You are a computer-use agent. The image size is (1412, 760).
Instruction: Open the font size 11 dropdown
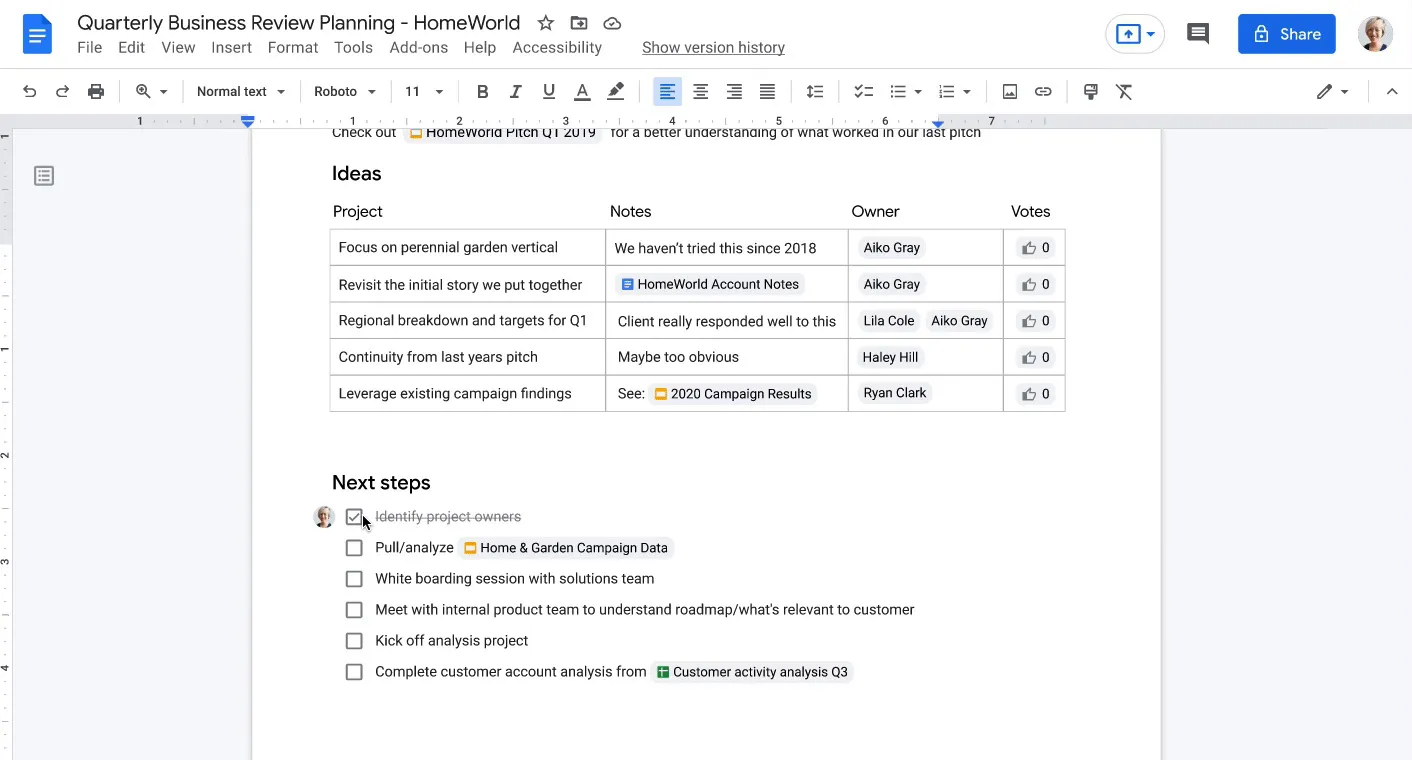tap(424, 92)
